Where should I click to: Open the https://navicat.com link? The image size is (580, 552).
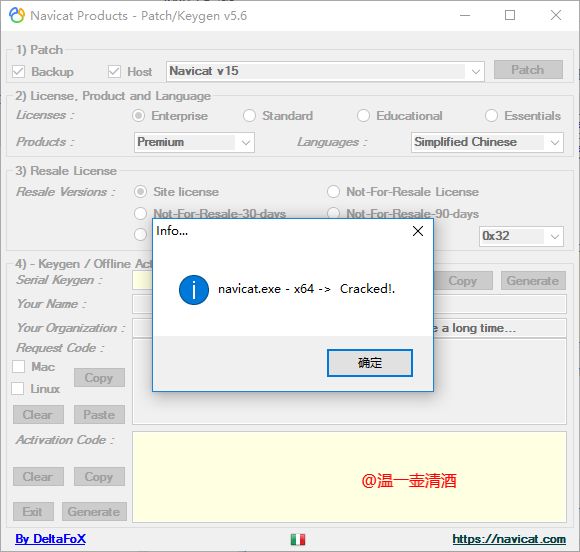point(509,539)
